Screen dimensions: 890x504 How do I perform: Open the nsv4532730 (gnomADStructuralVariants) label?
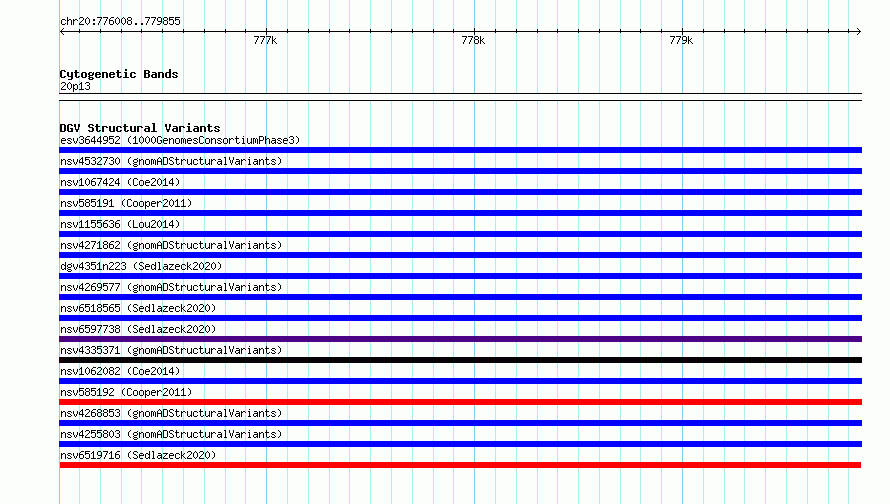point(171,161)
